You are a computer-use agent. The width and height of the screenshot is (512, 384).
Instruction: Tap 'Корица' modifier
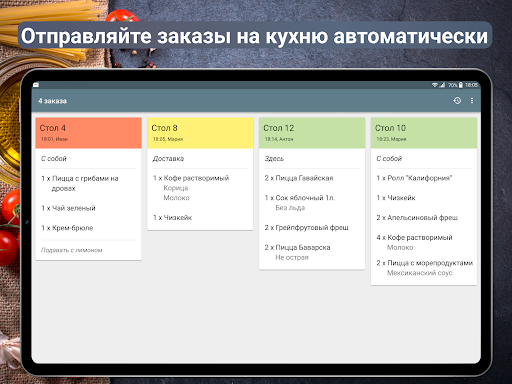coord(176,188)
